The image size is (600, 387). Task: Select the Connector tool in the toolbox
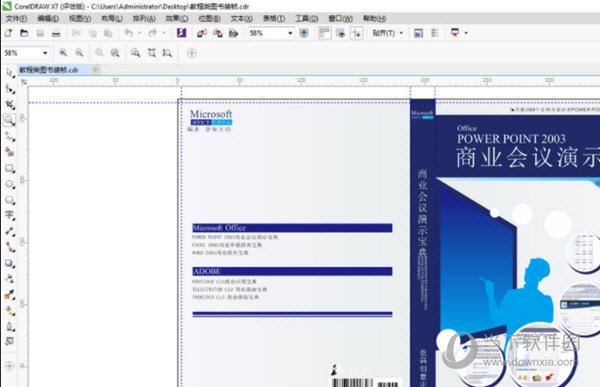coord(10,247)
